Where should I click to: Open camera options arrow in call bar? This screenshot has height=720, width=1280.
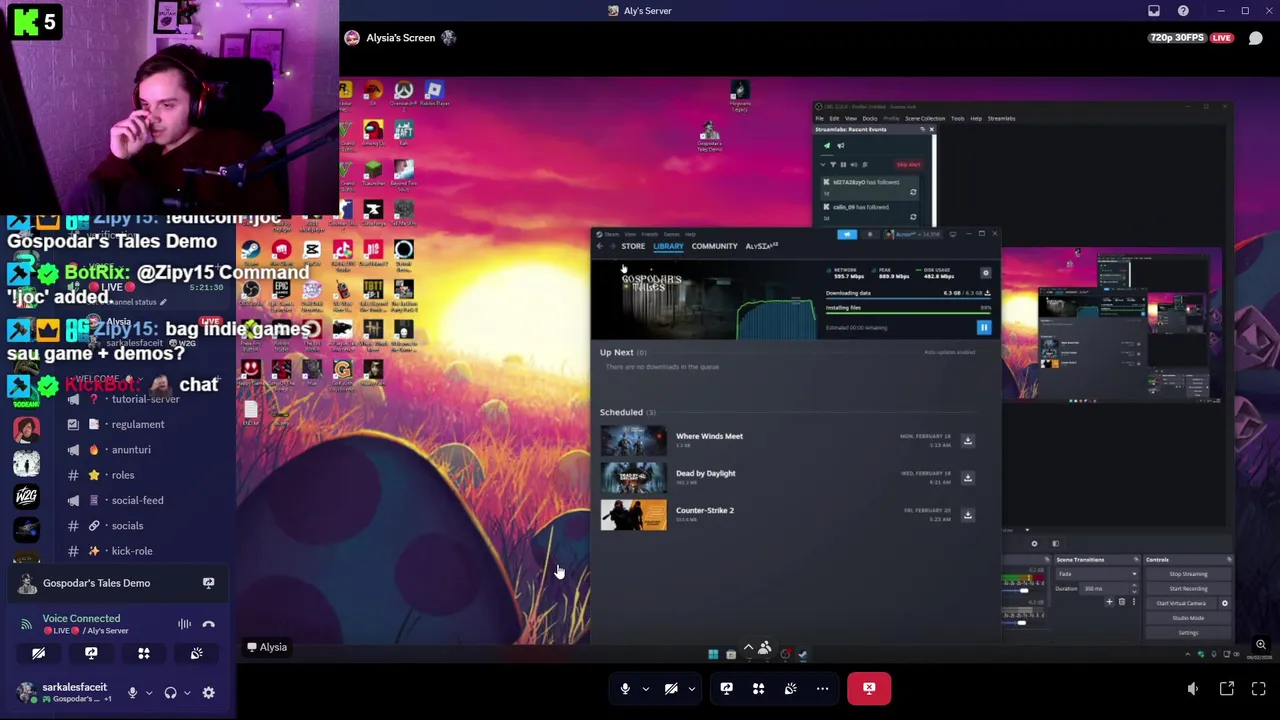pyautogui.click(x=691, y=689)
